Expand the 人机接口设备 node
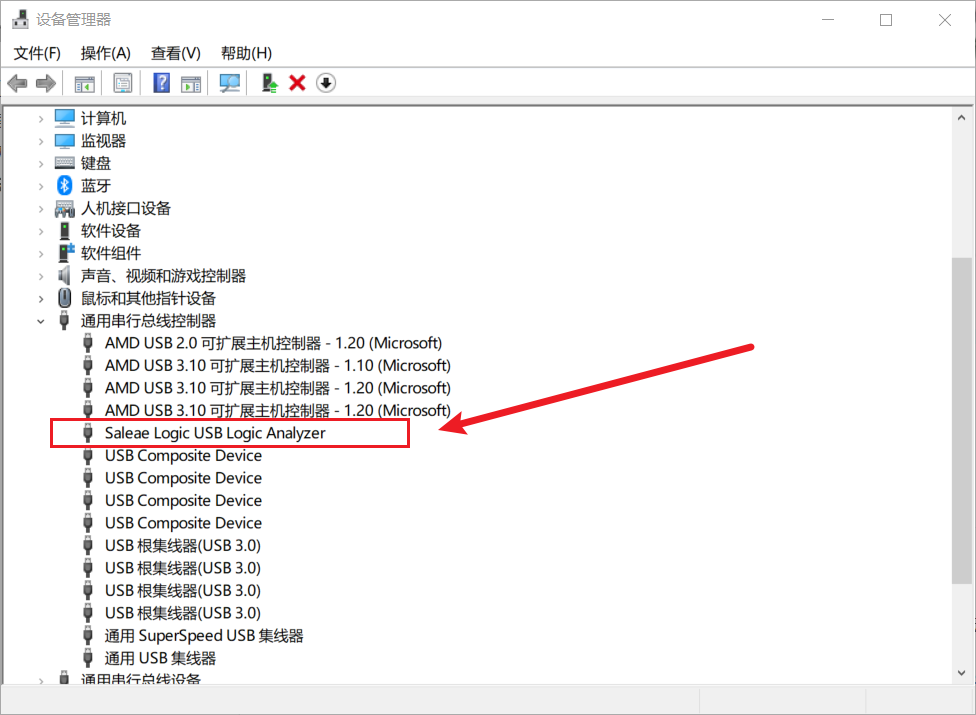Viewport: 976px width, 715px height. point(41,208)
